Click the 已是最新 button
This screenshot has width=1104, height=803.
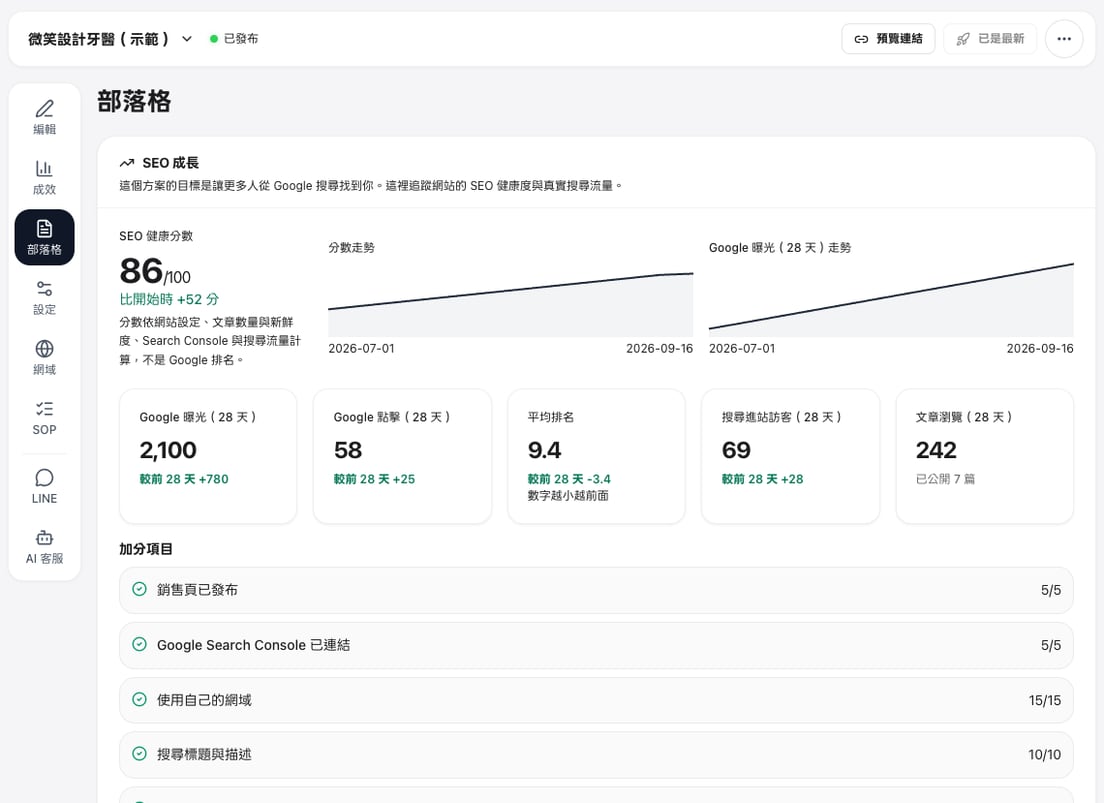(x=990, y=39)
